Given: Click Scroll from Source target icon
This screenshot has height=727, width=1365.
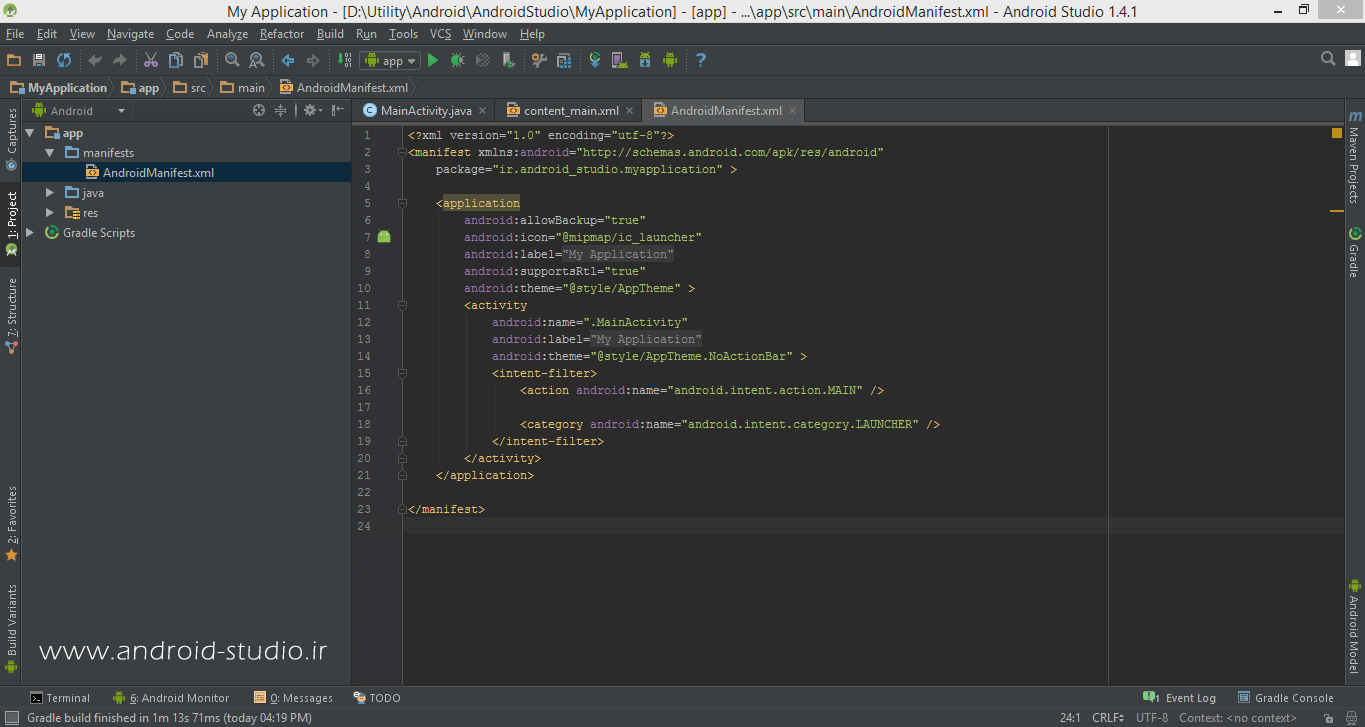Looking at the screenshot, I should tap(259, 111).
